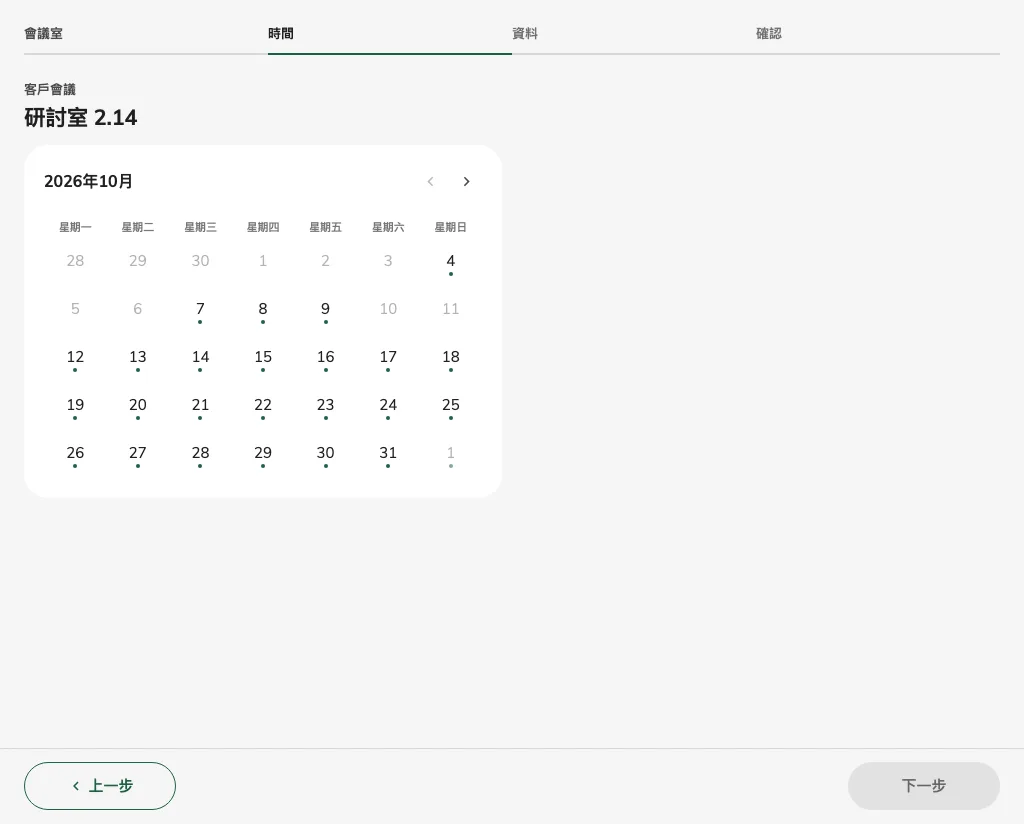The image size is (1024, 824).
Task: Select October 21 in the calendar
Action: click(200, 405)
